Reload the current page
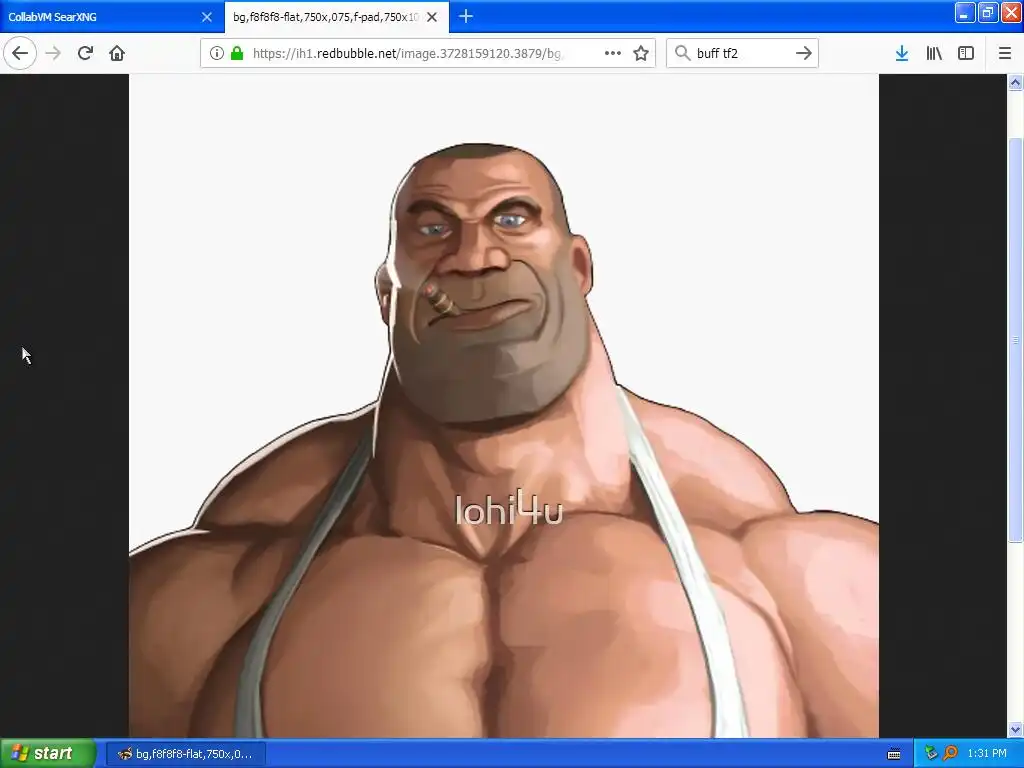The height and width of the screenshot is (768, 1024). 85,53
